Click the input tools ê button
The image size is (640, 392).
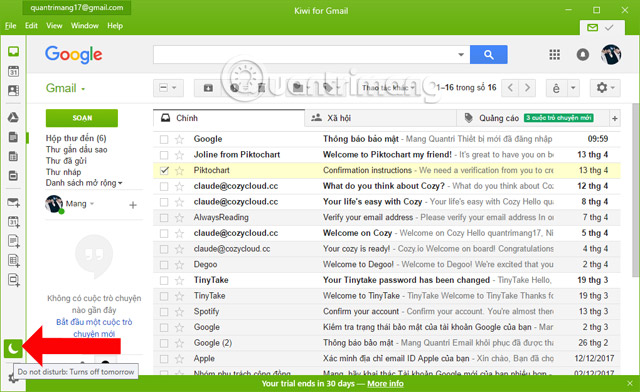tap(556, 88)
